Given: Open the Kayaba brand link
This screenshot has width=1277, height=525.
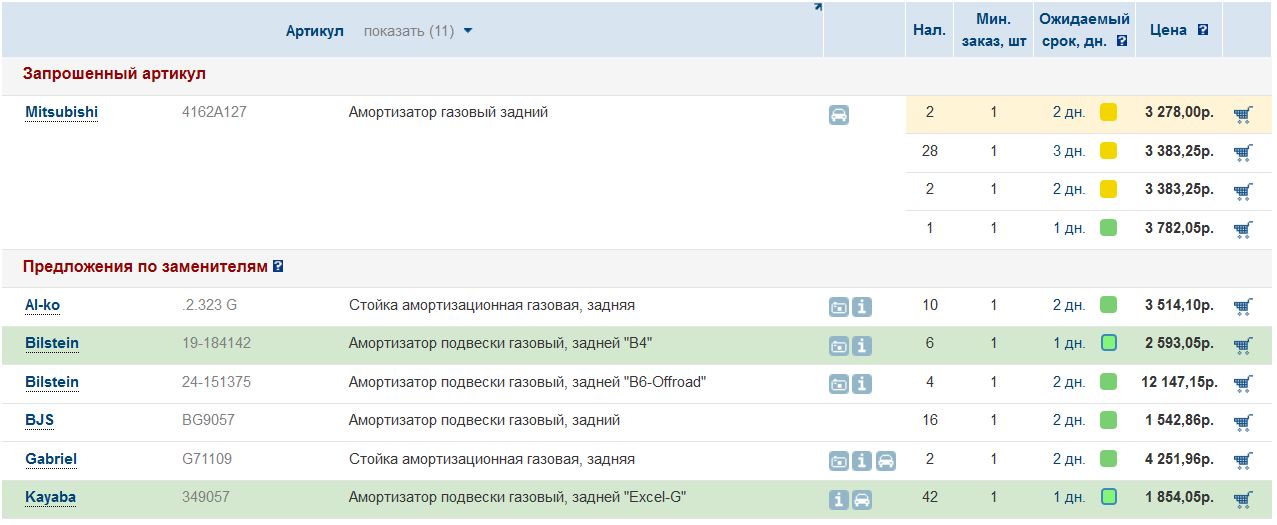Looking at the screenshot, I should pyautogui.click(x=50, y=497).
